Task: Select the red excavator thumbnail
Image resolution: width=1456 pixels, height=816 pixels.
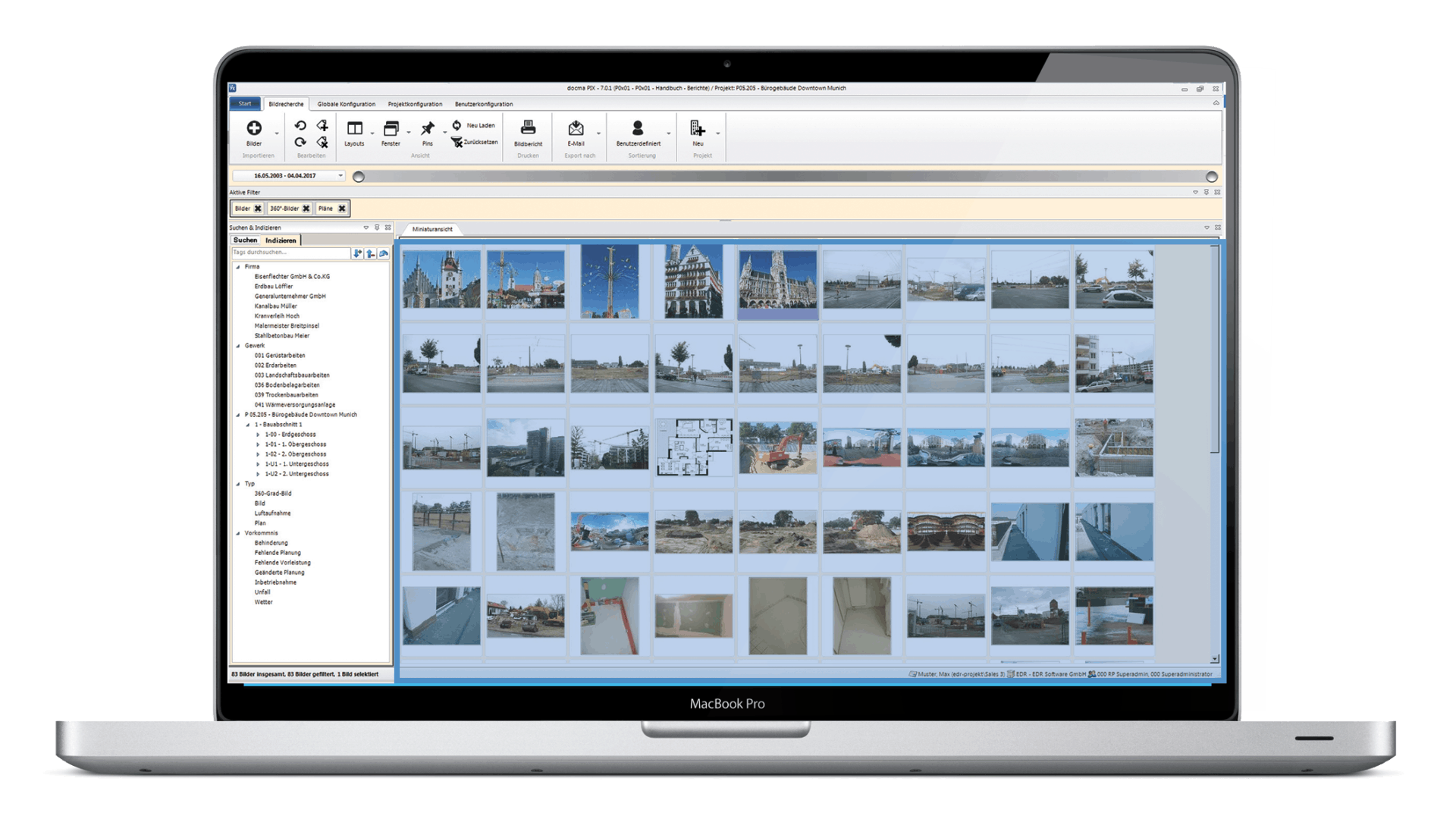Action: [778, 447]
